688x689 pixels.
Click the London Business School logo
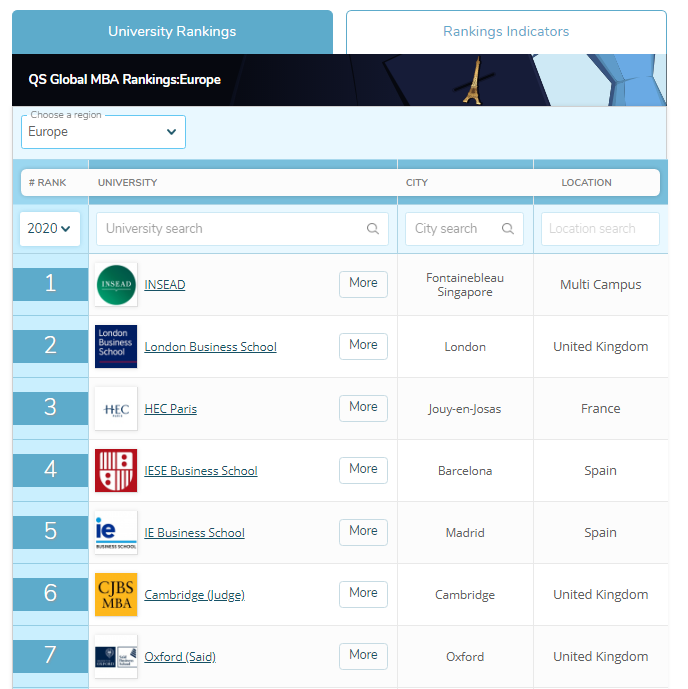point(116,347)
